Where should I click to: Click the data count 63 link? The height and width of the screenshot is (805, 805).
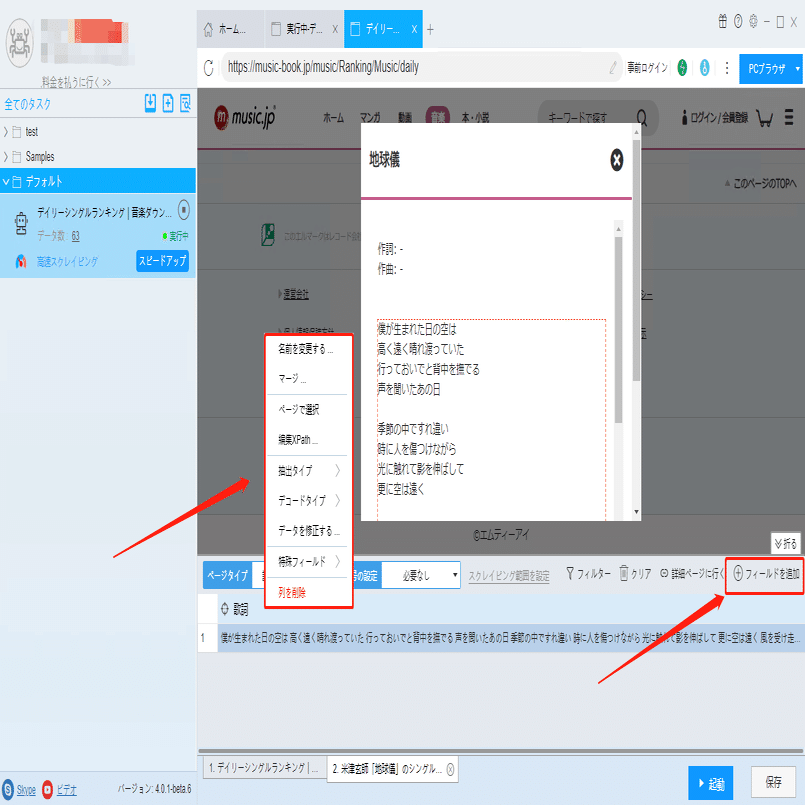coord(75,236)
